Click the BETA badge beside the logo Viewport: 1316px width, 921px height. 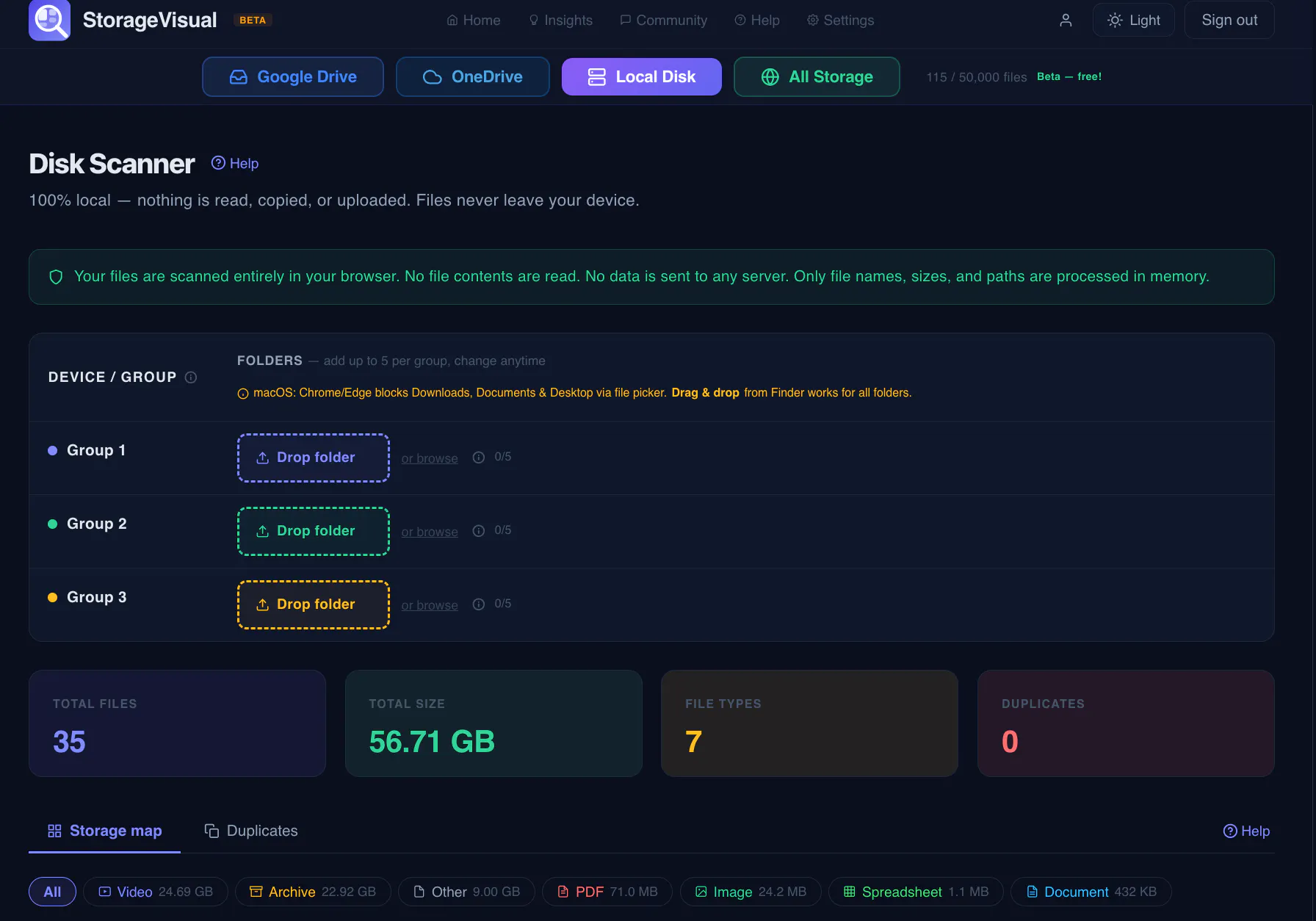coord(253,20)
